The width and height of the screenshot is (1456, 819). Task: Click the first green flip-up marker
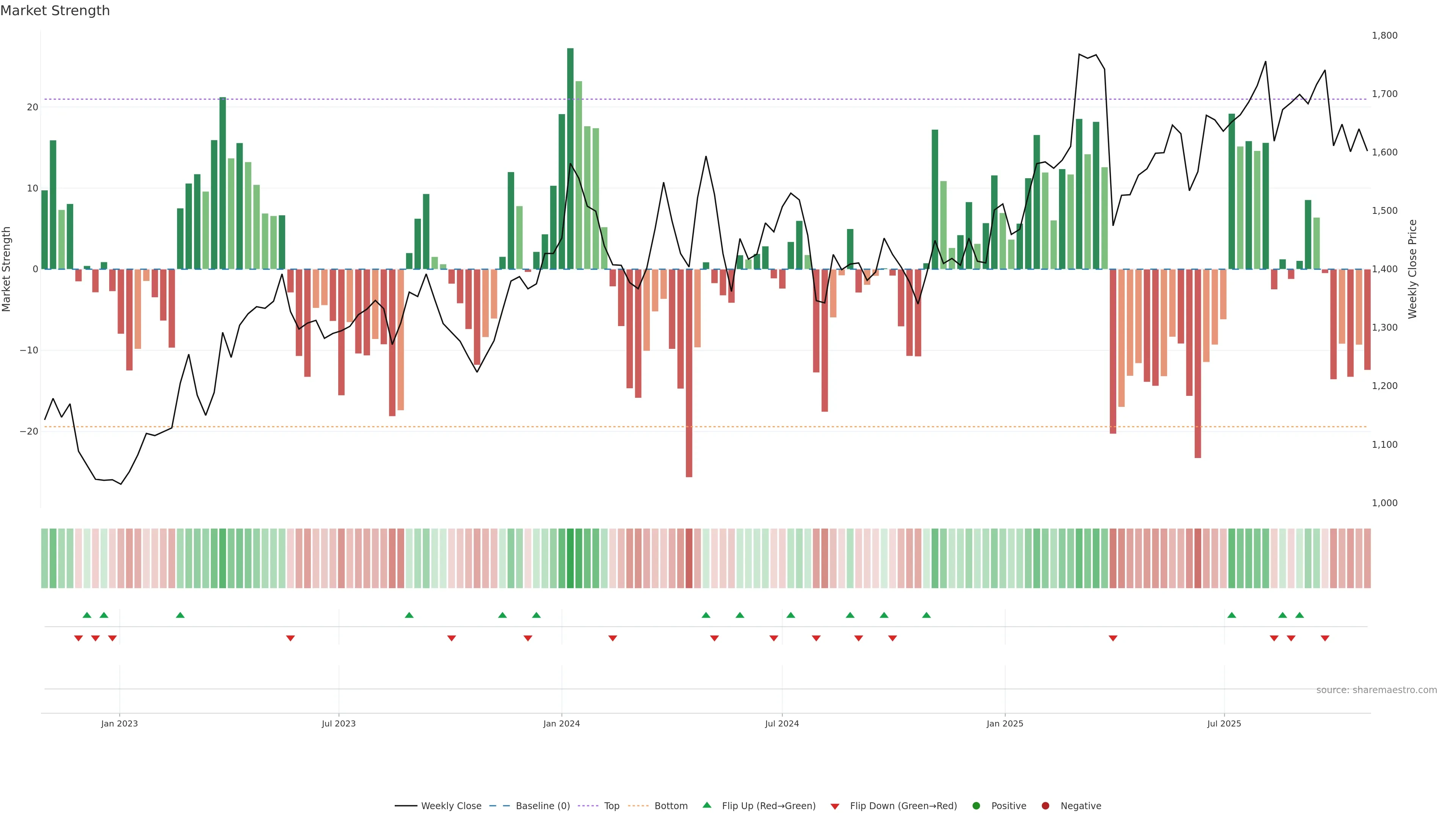click(87, 615)
